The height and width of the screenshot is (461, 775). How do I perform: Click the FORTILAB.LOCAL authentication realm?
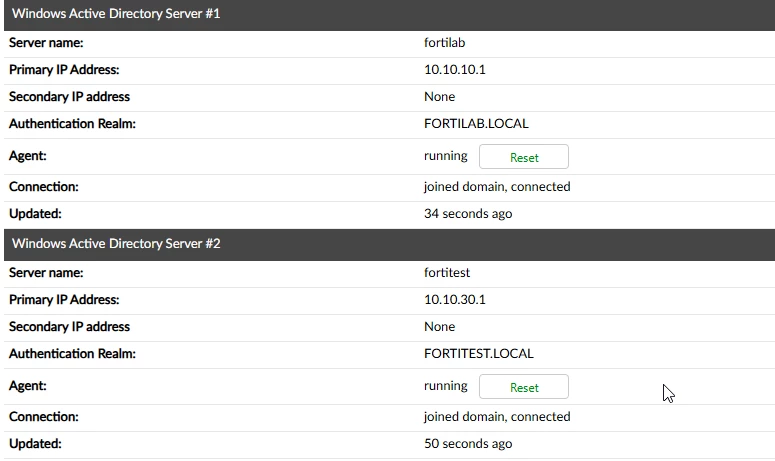click(x=476, y=123)
